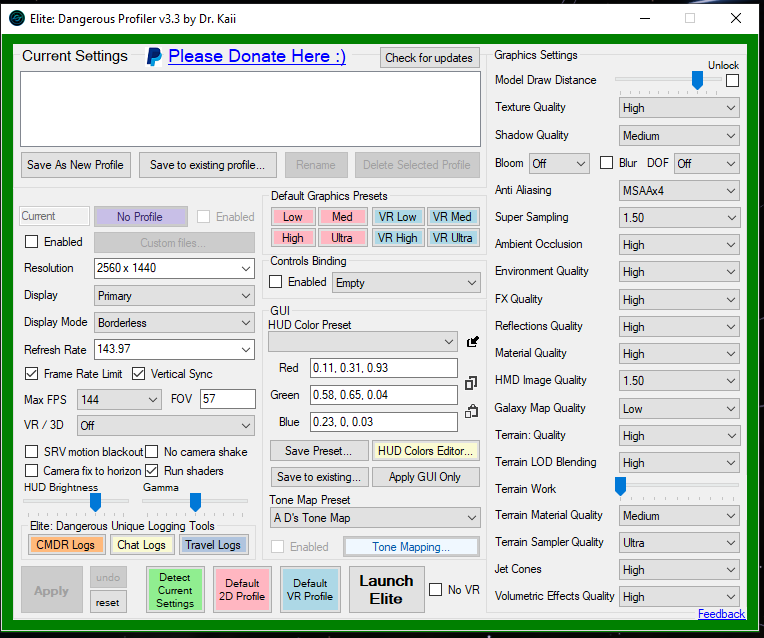Open the Anti Aliasing dropdown

679,191
